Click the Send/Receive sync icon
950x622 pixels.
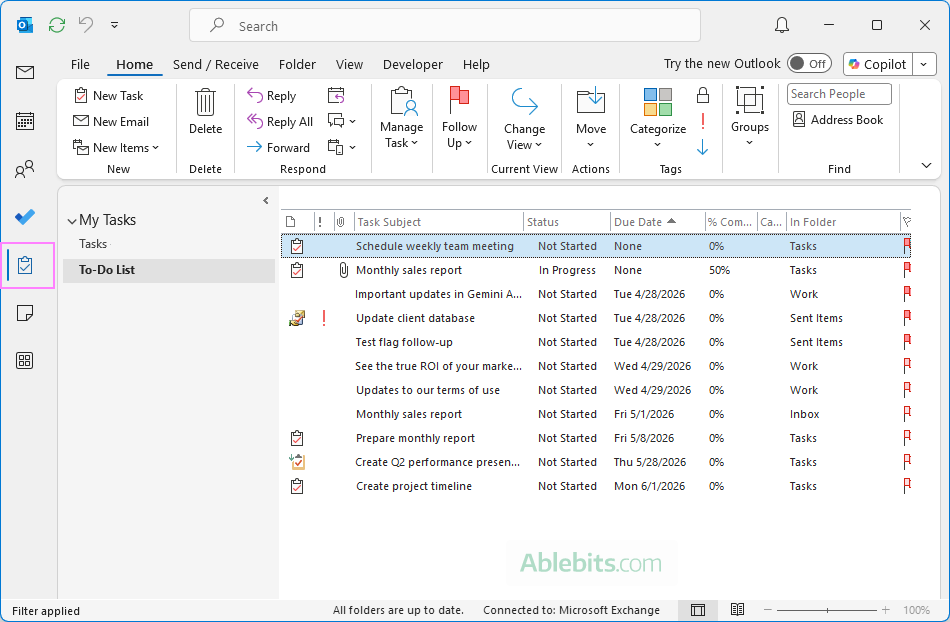pos(57,25)
